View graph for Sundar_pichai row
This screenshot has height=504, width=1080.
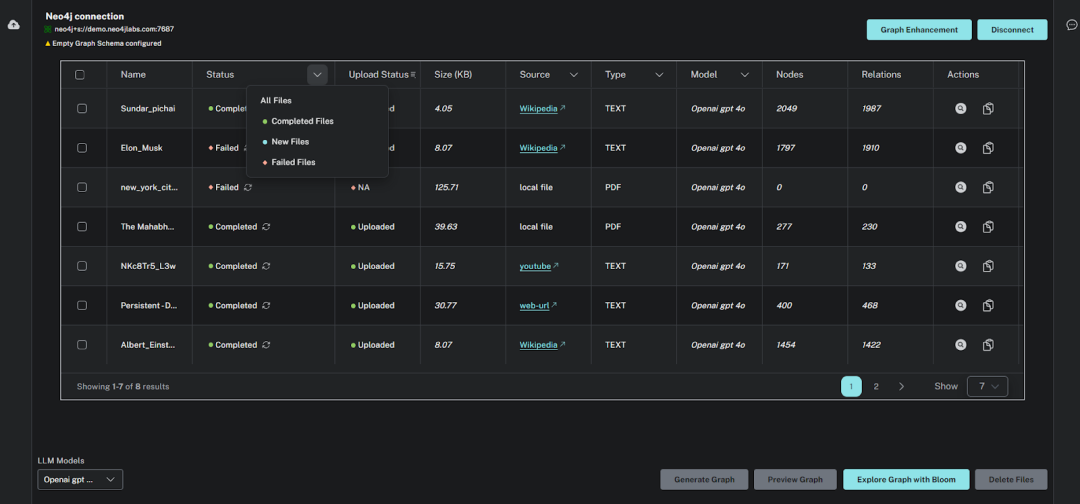[x=960, y=108]
